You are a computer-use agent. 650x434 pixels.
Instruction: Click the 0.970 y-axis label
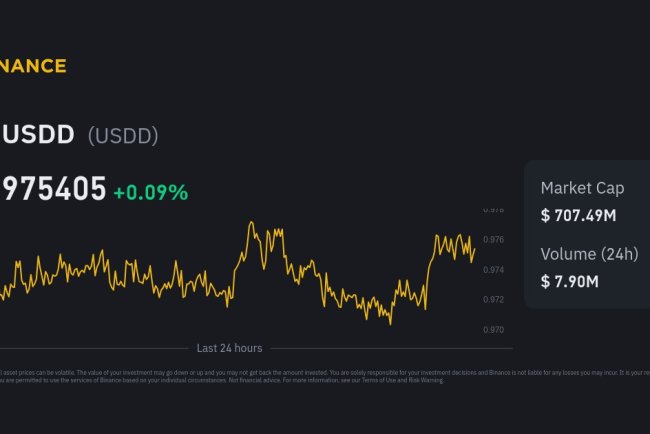click(494, 329)
